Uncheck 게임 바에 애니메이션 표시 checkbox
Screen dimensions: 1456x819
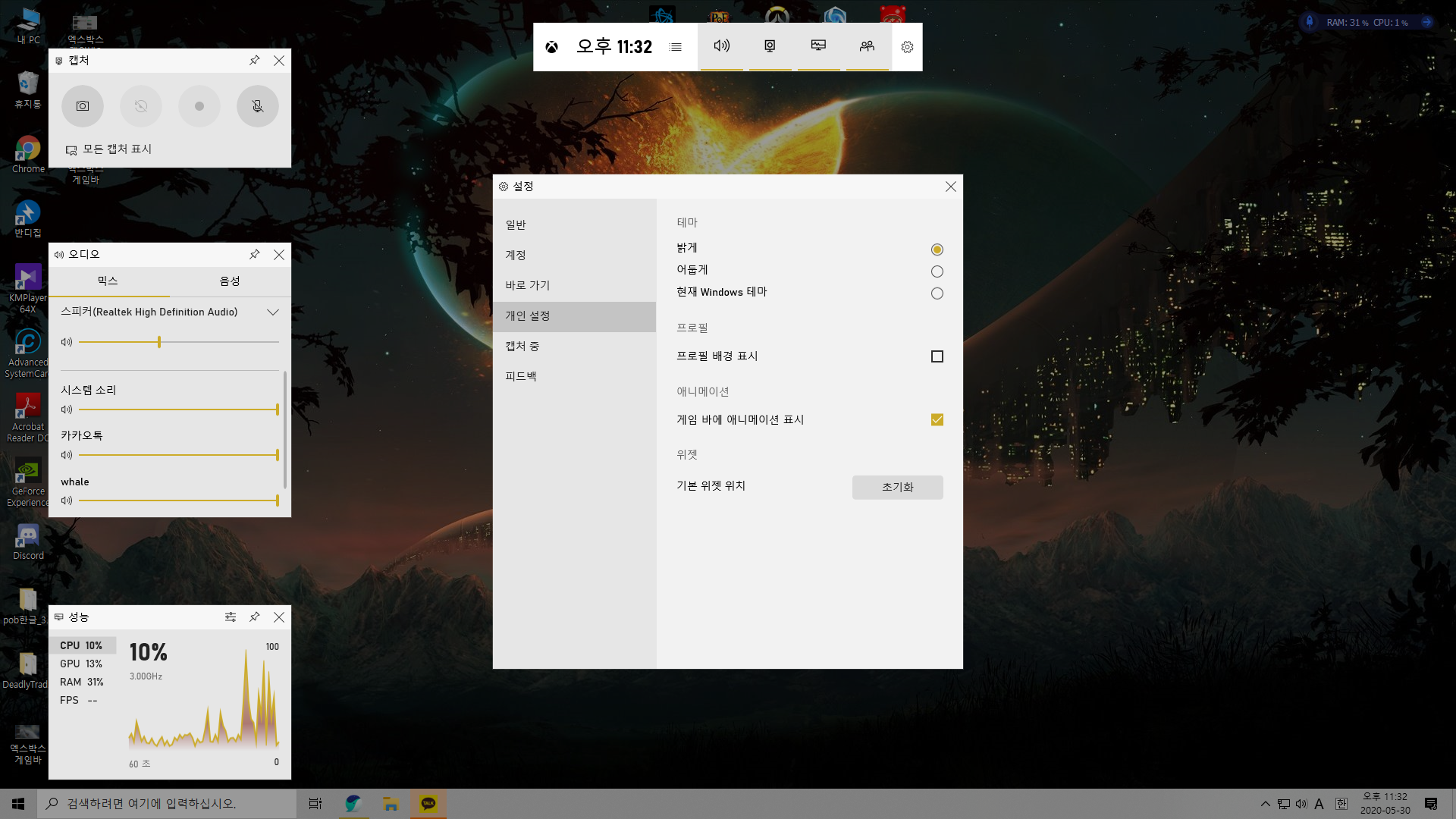pos(937,420)
